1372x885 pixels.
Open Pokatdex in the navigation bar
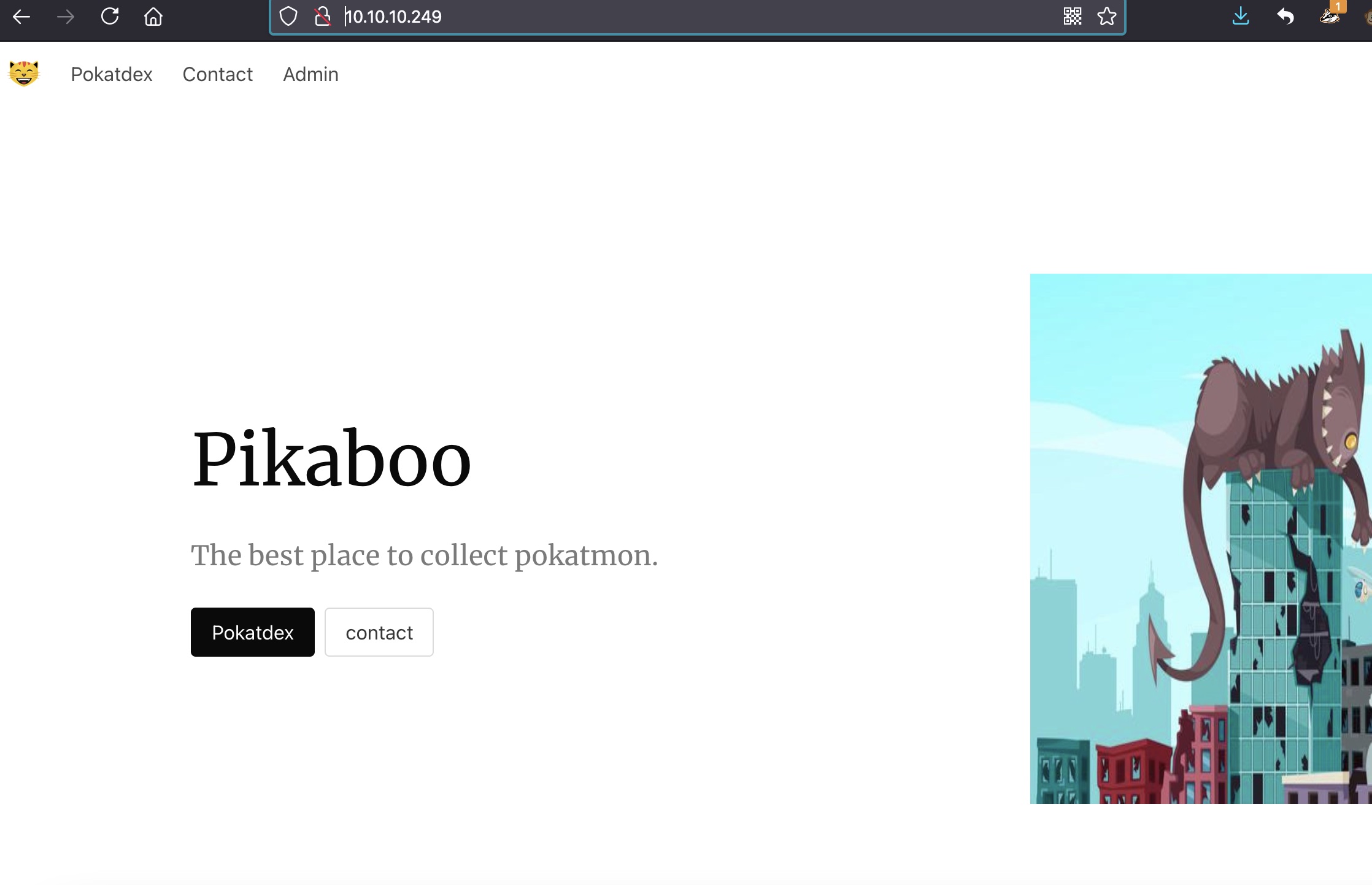(x=112, y=74)
